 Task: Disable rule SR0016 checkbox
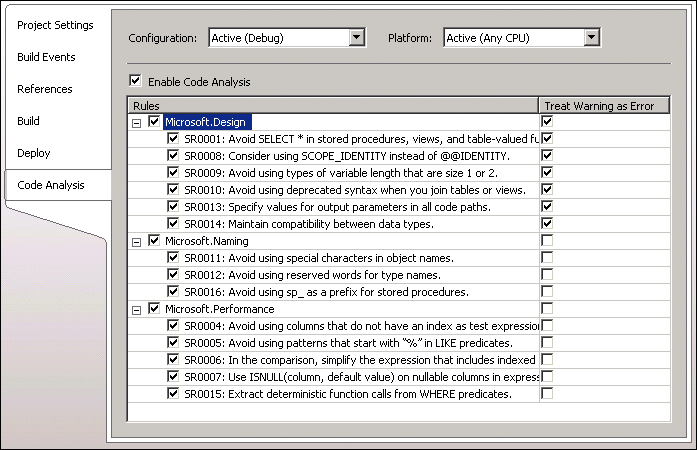(173, 291)
